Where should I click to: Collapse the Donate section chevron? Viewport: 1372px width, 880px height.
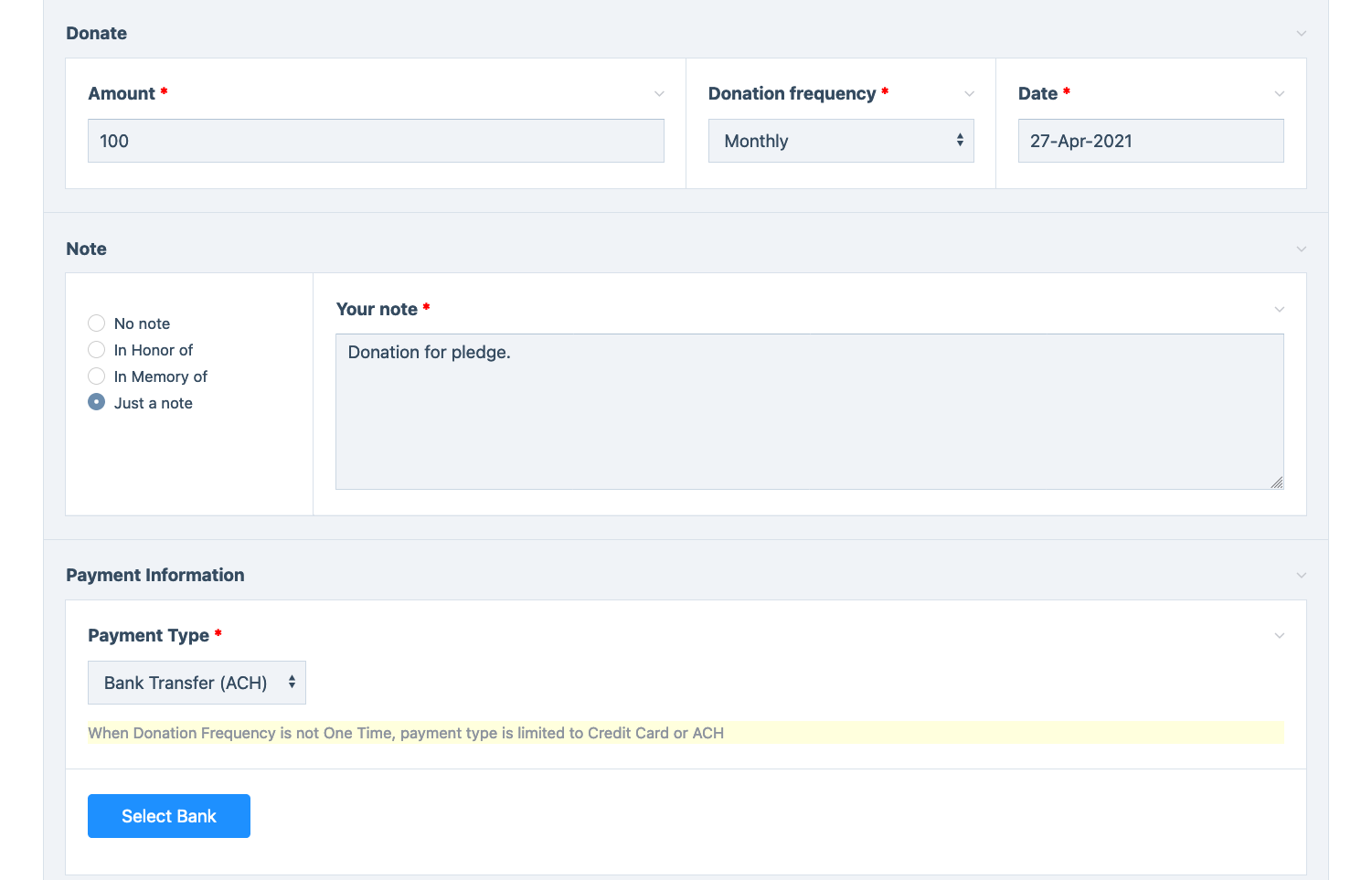pos(1301,34)
